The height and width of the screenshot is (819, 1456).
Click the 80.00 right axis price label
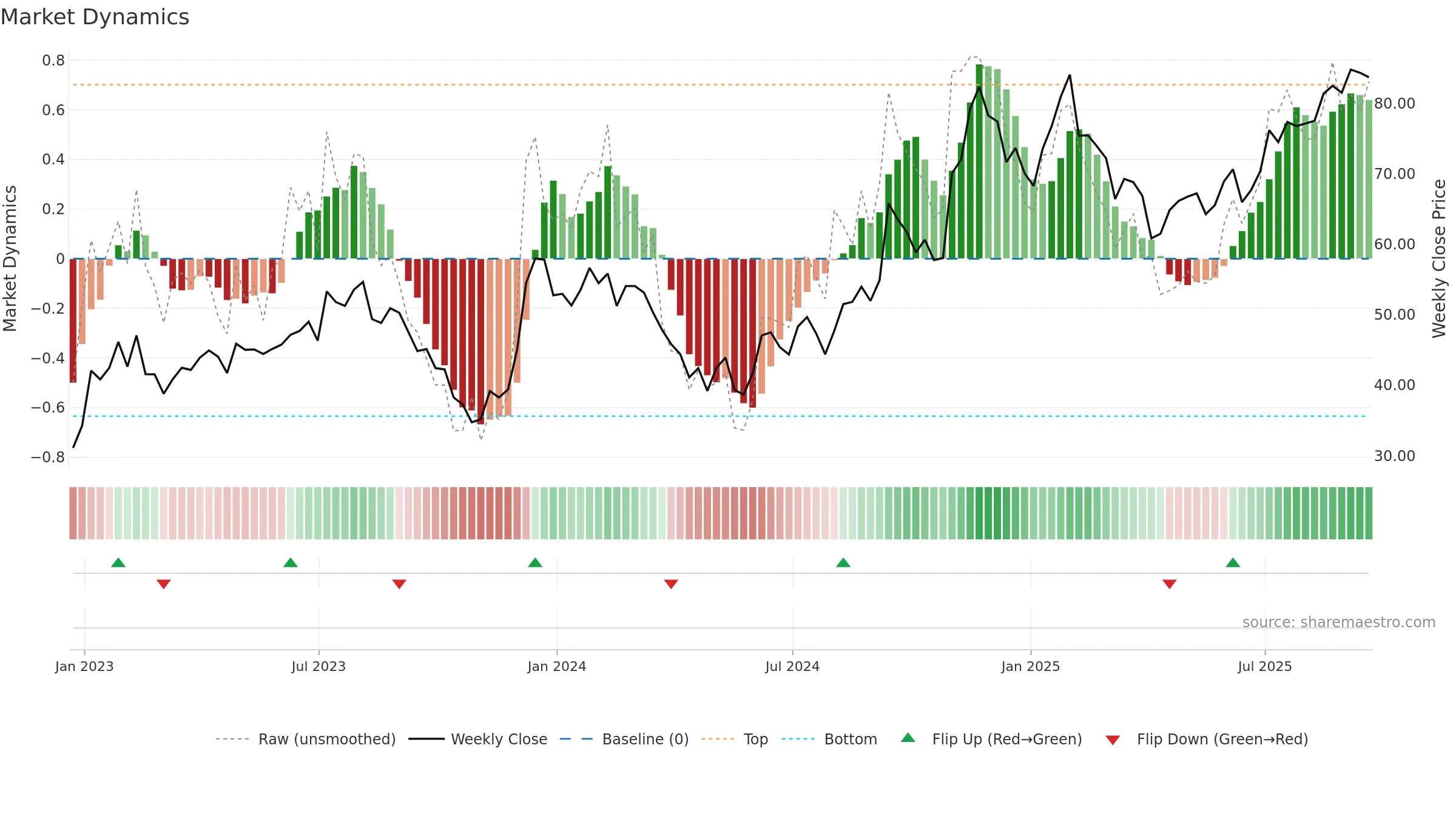(1395, 103)
